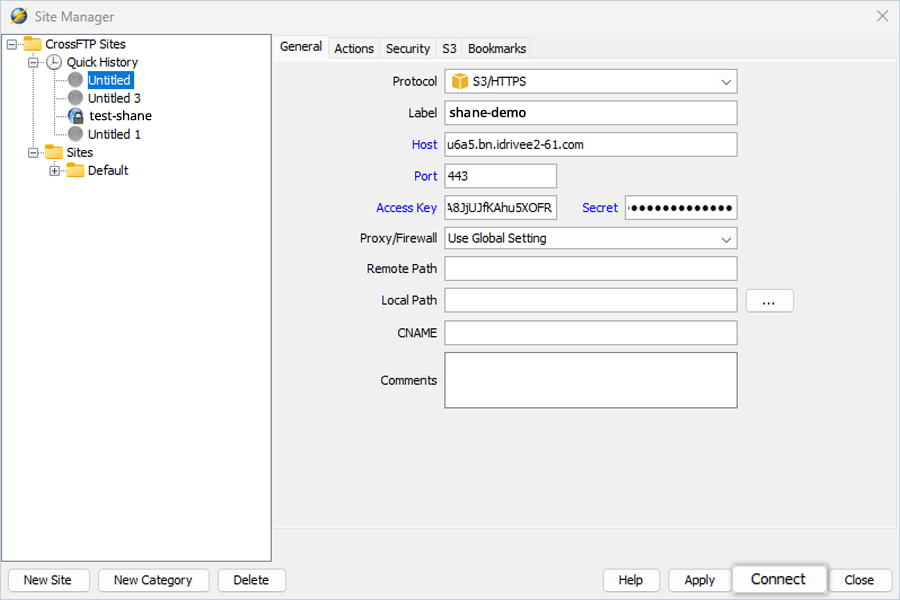Click the S3 box icon in Protocol field
The image size is (900, 600).
(x=460, y=82)
